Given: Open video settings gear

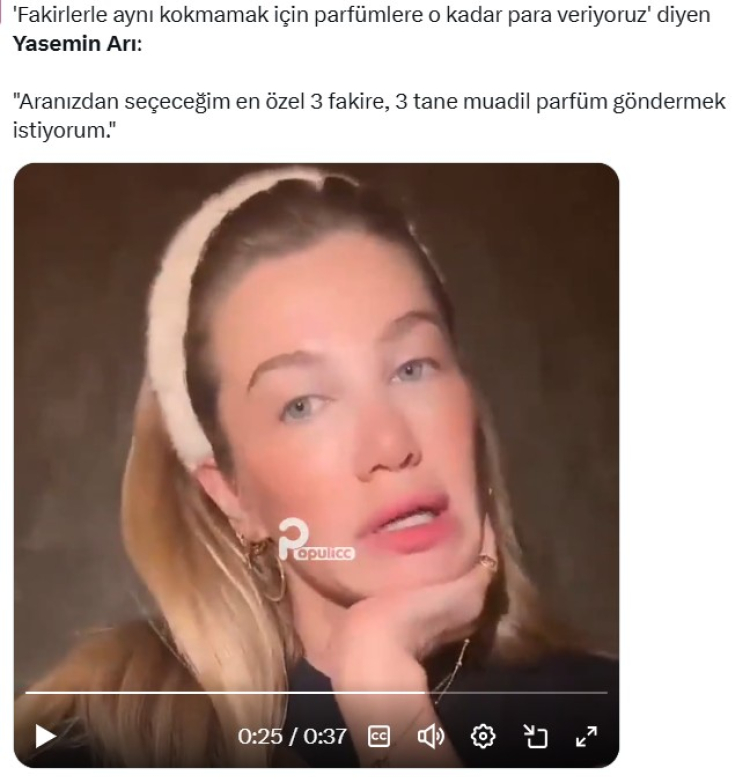Looking at the screenshot, I should [x=483, y=737].
